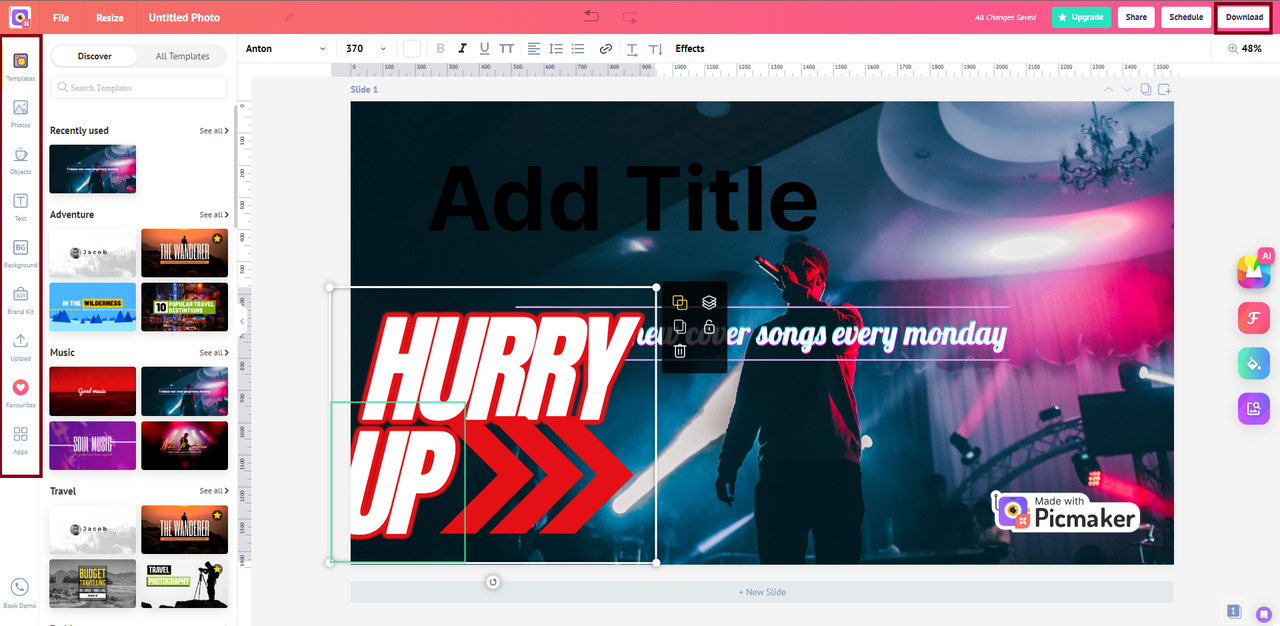Click the Share button

tap(1136, 17)
